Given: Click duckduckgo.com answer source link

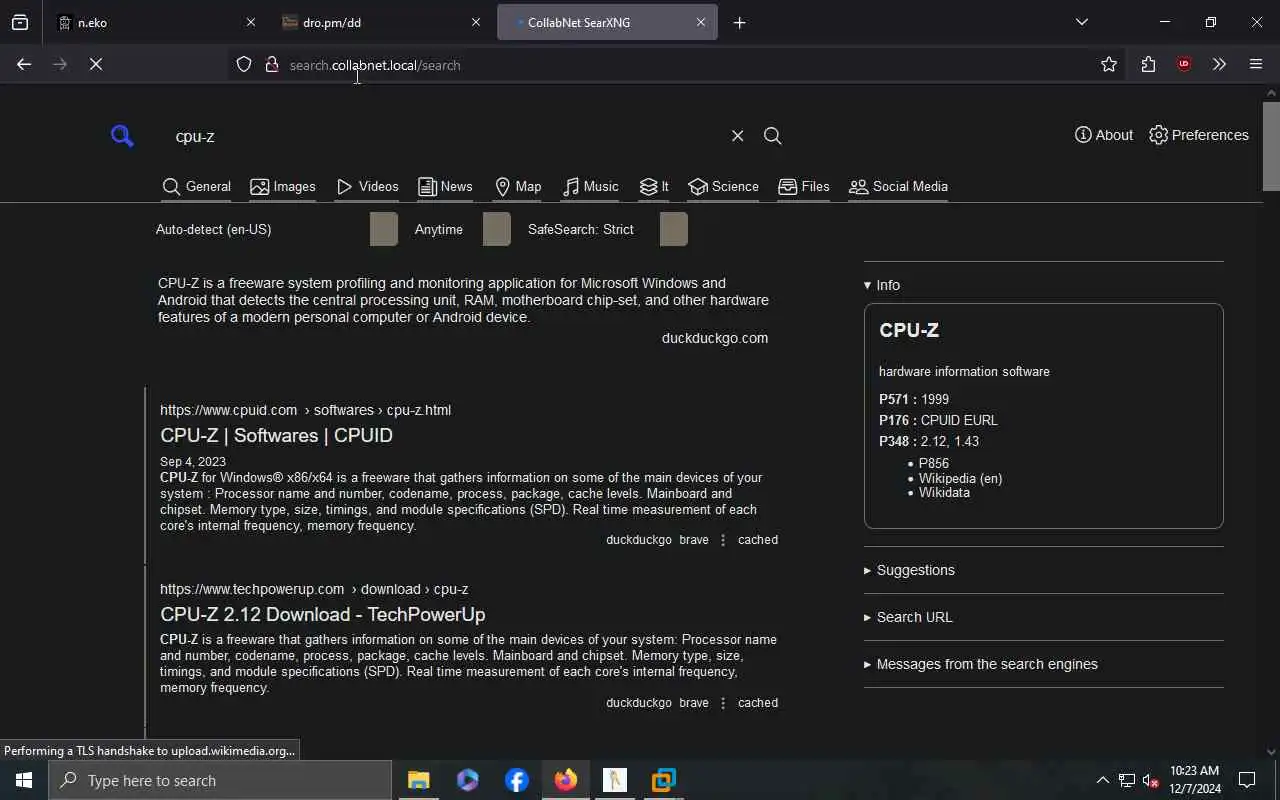Looking at the screenshot, I should 715,338.
